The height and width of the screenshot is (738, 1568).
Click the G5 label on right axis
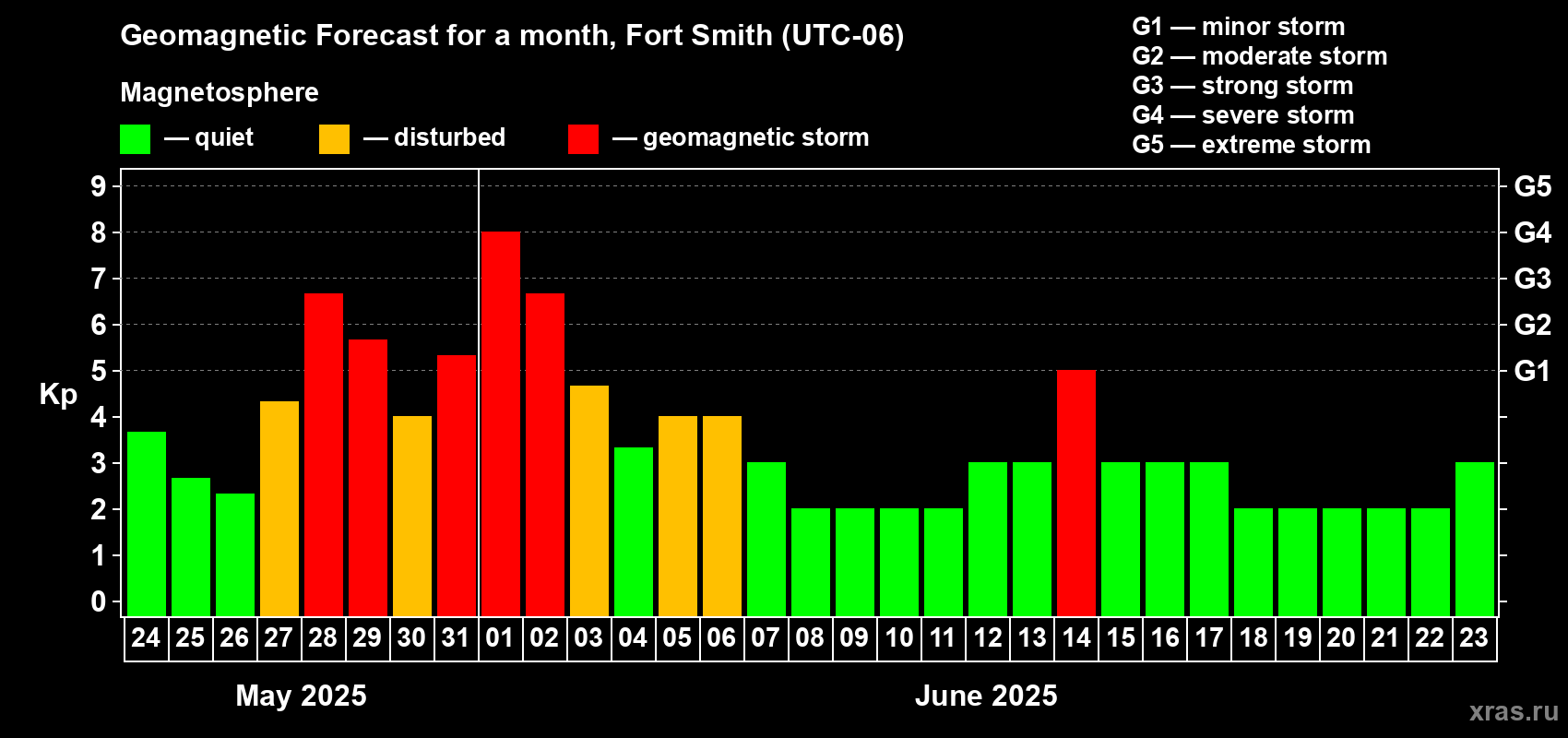coord(1533,186)
